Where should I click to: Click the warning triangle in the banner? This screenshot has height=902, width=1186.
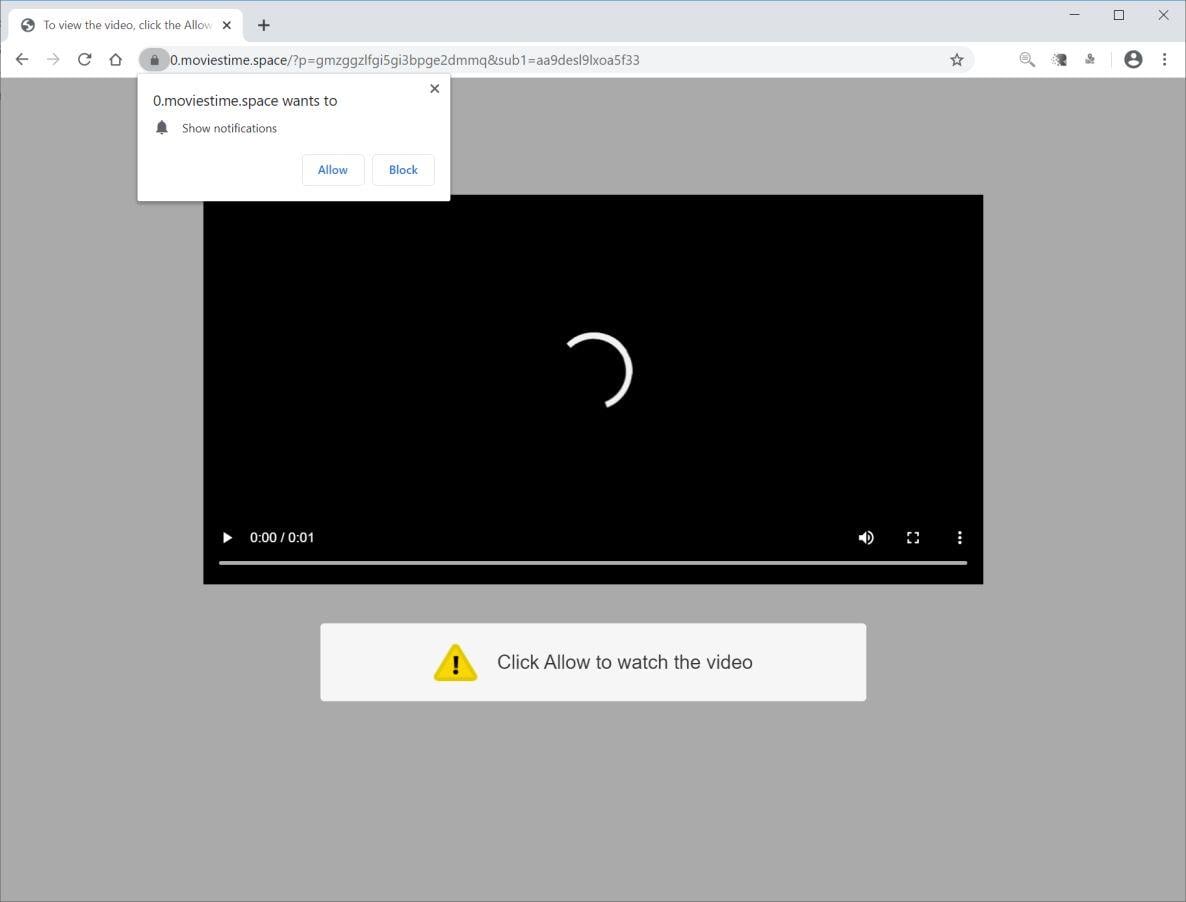click(455, 662)
